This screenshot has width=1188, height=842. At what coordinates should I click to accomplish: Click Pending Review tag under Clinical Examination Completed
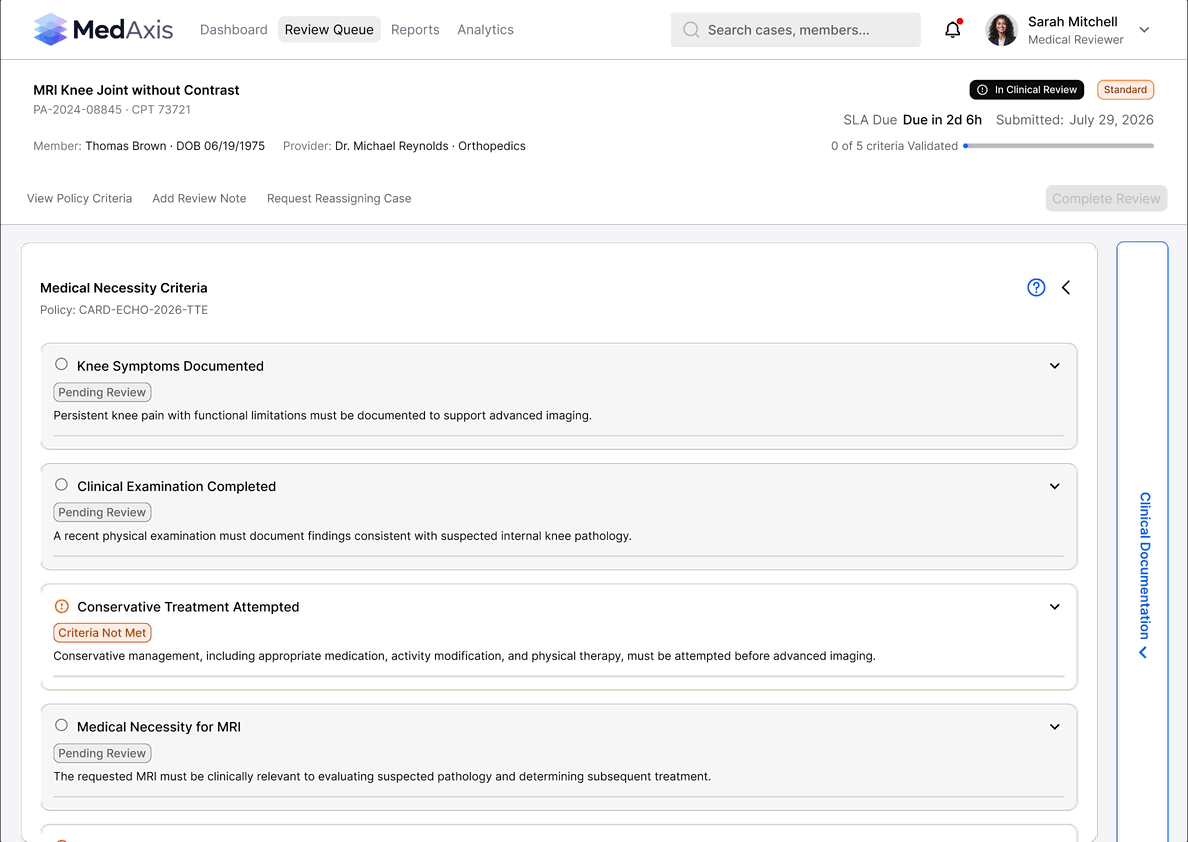[x=102, y=512]
